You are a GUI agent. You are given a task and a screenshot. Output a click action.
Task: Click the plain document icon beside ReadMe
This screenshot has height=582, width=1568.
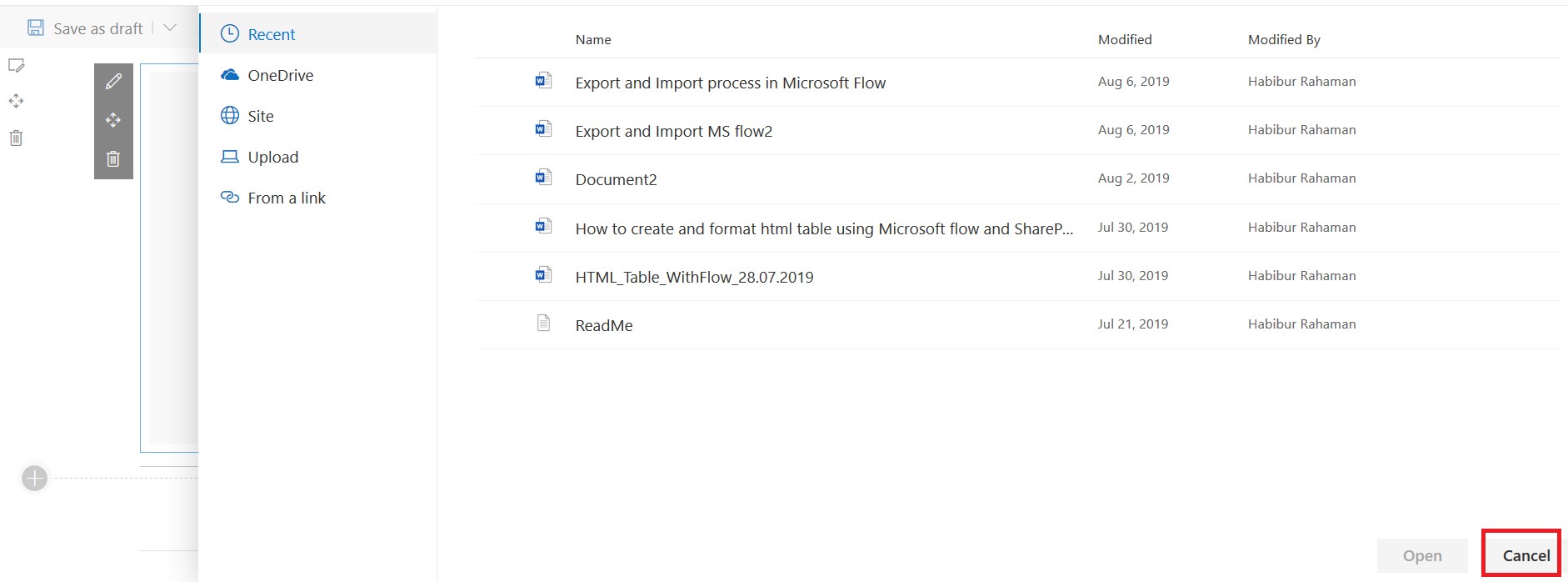[543, 323]
